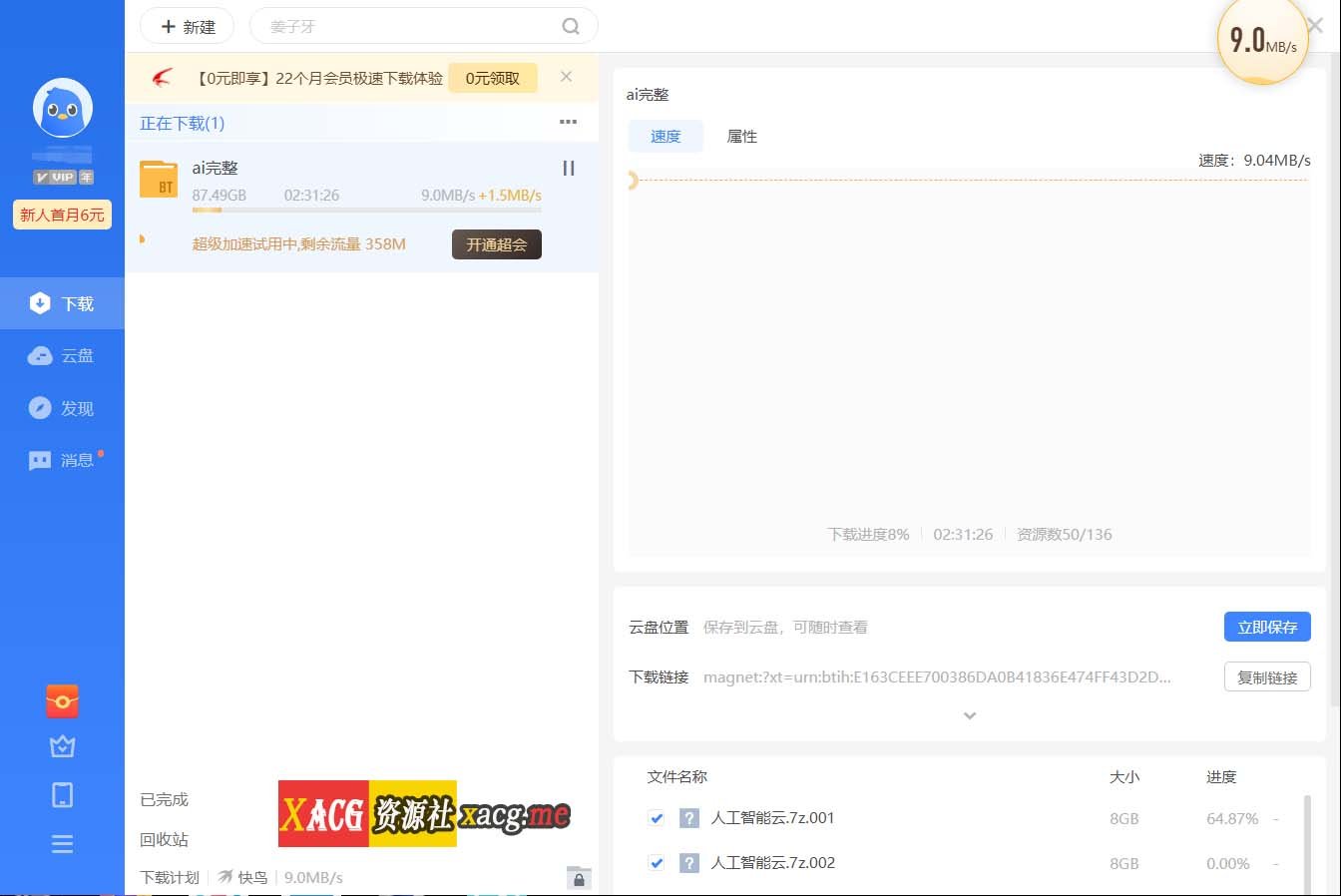Viewport: 1341px width, 896px height.
Task: Open the mobile phone app icon
Action: pos(62,794)
